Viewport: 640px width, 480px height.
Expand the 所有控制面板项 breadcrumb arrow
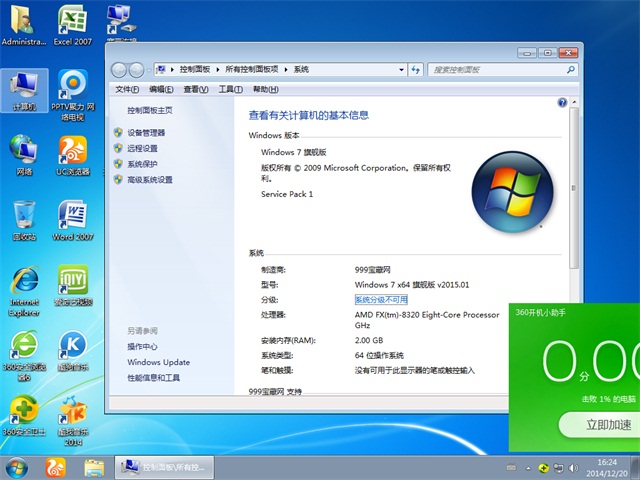pyautogui.click(x=286, y=70)
